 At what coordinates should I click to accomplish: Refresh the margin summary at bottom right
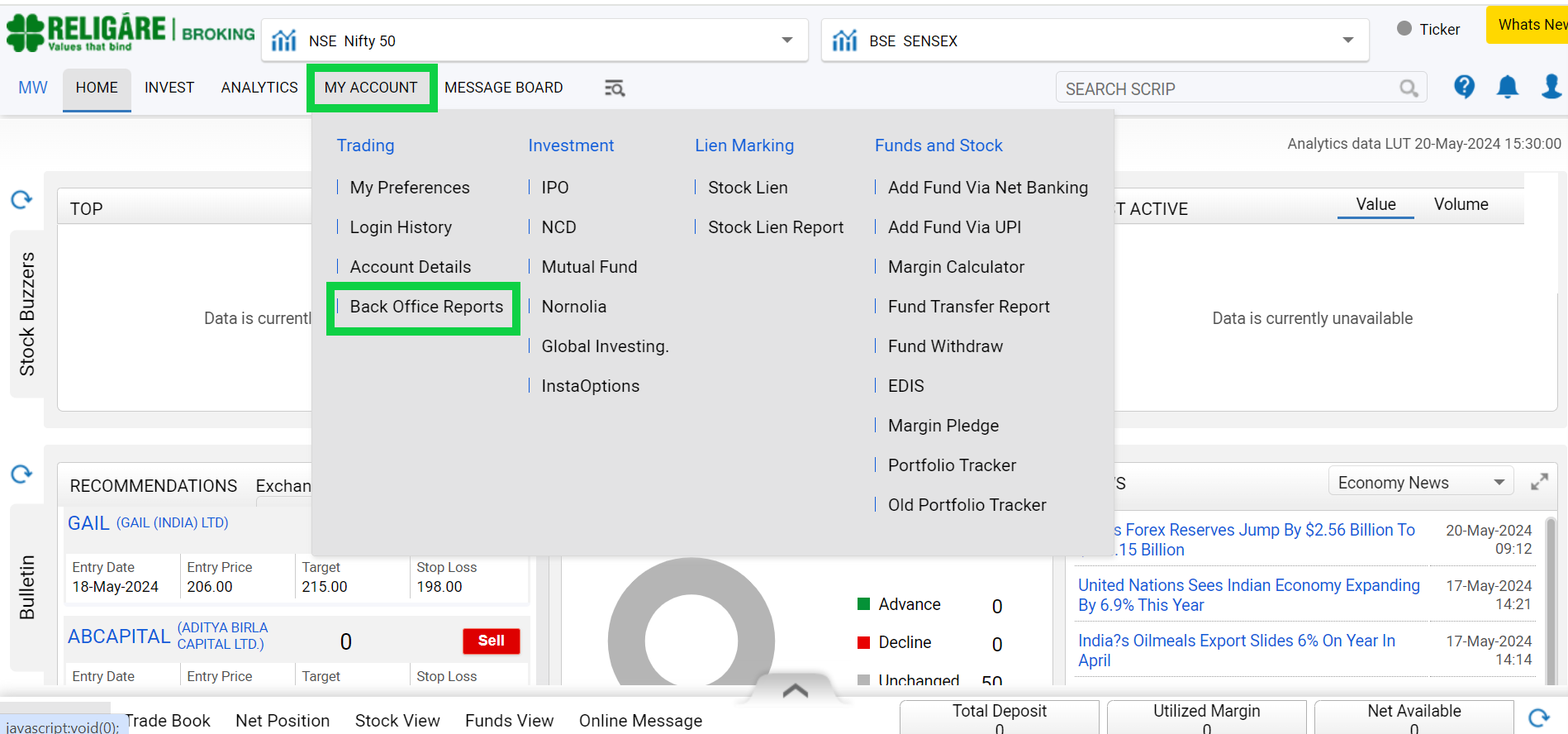point(1539,717)
